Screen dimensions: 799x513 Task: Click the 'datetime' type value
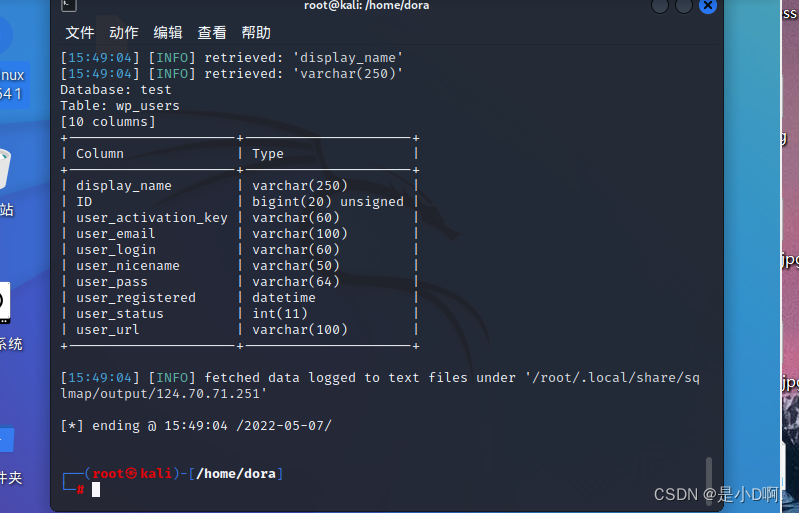click(284, 298)
